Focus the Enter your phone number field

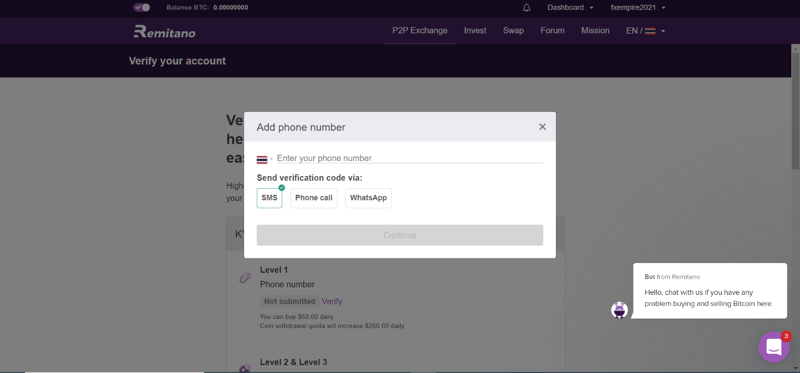(410, 158)
